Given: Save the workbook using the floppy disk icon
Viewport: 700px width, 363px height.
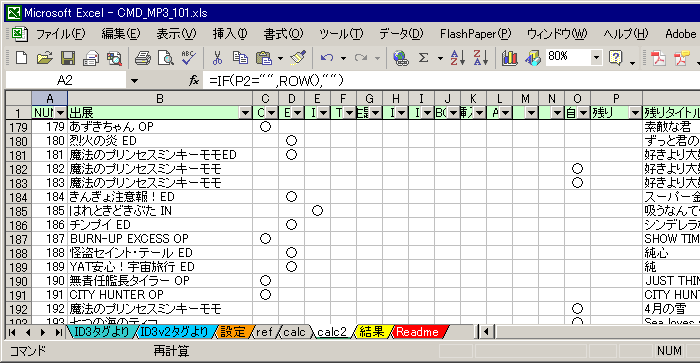Looking at the screenshot, I should tap(68, 58).
